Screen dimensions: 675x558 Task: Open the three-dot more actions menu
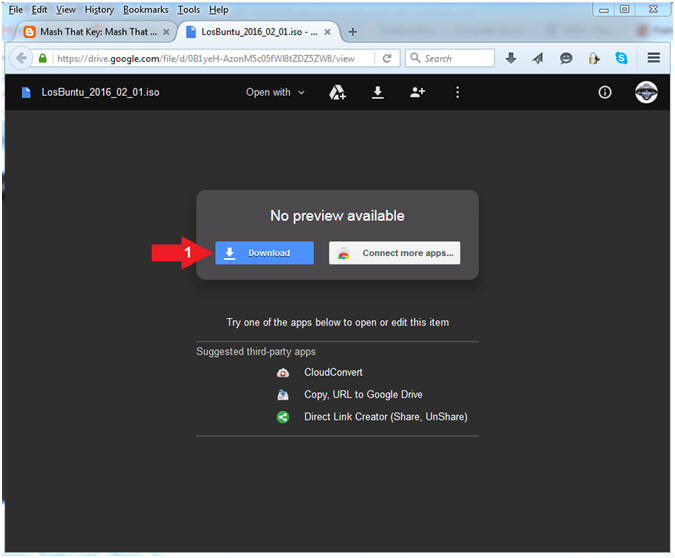tap(457, 92)
